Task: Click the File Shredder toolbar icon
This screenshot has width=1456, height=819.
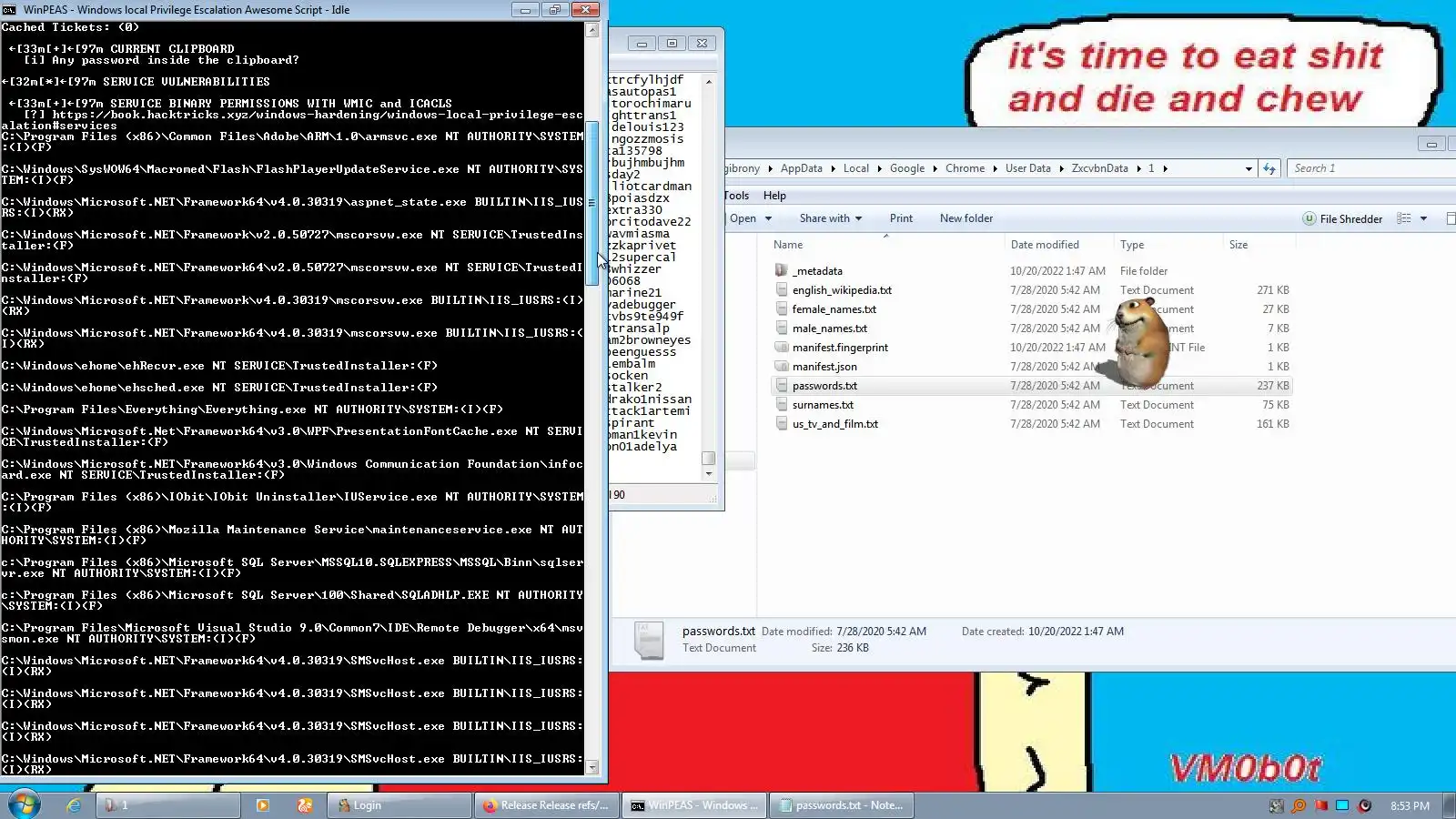Action: pos(1309,218)
